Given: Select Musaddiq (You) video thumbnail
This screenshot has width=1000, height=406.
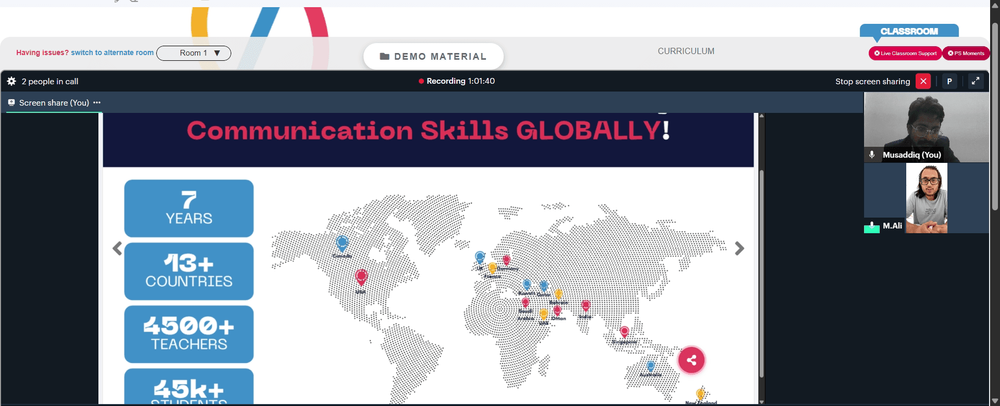Looking at the screenshot, I should click(926, 127).
